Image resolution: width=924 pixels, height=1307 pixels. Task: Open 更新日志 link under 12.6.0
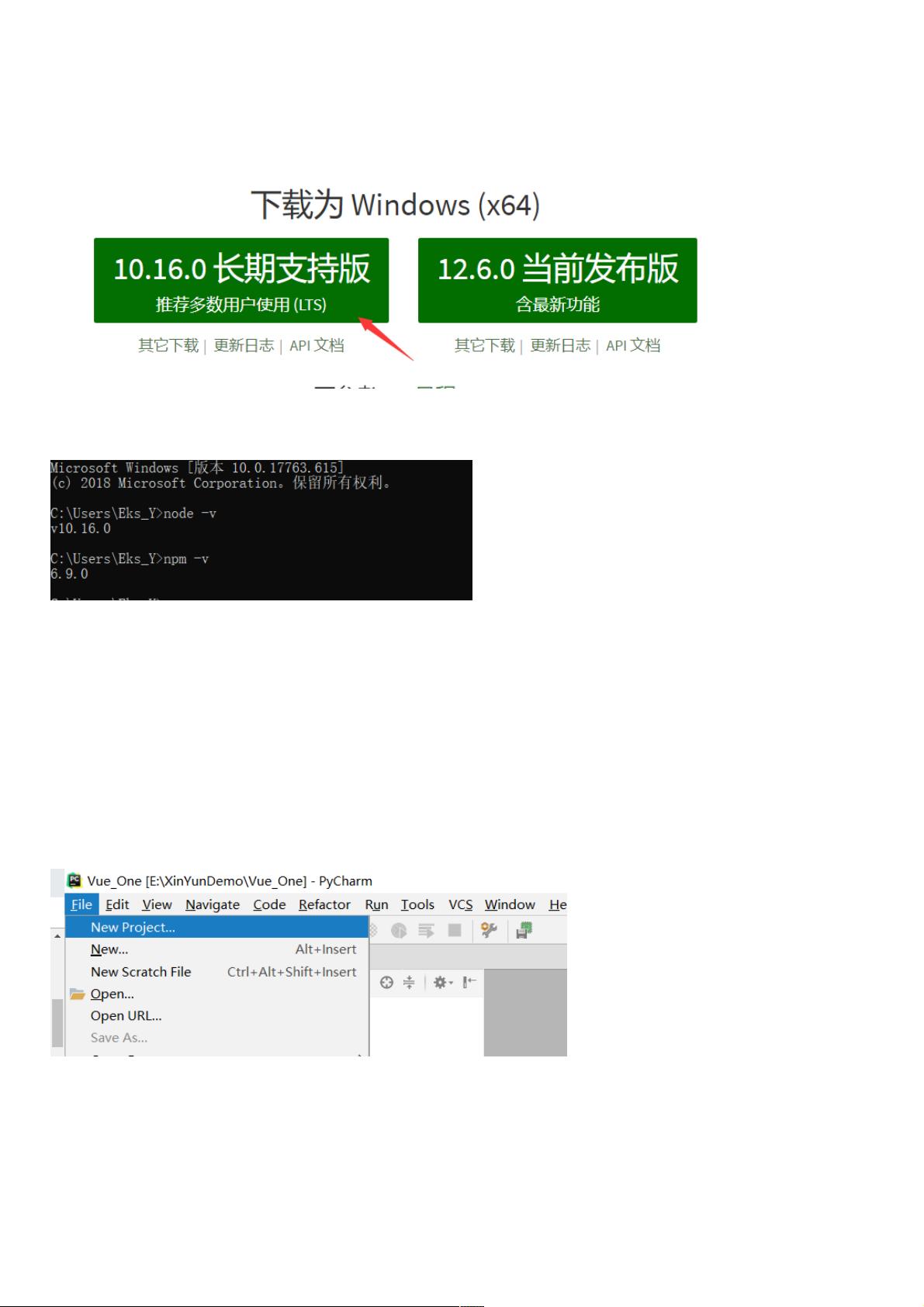coord(560,345)
